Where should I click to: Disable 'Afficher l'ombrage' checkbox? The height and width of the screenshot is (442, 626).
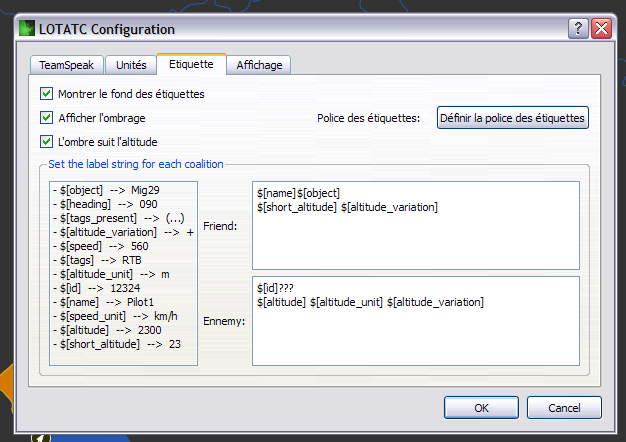tap(46, 118)
